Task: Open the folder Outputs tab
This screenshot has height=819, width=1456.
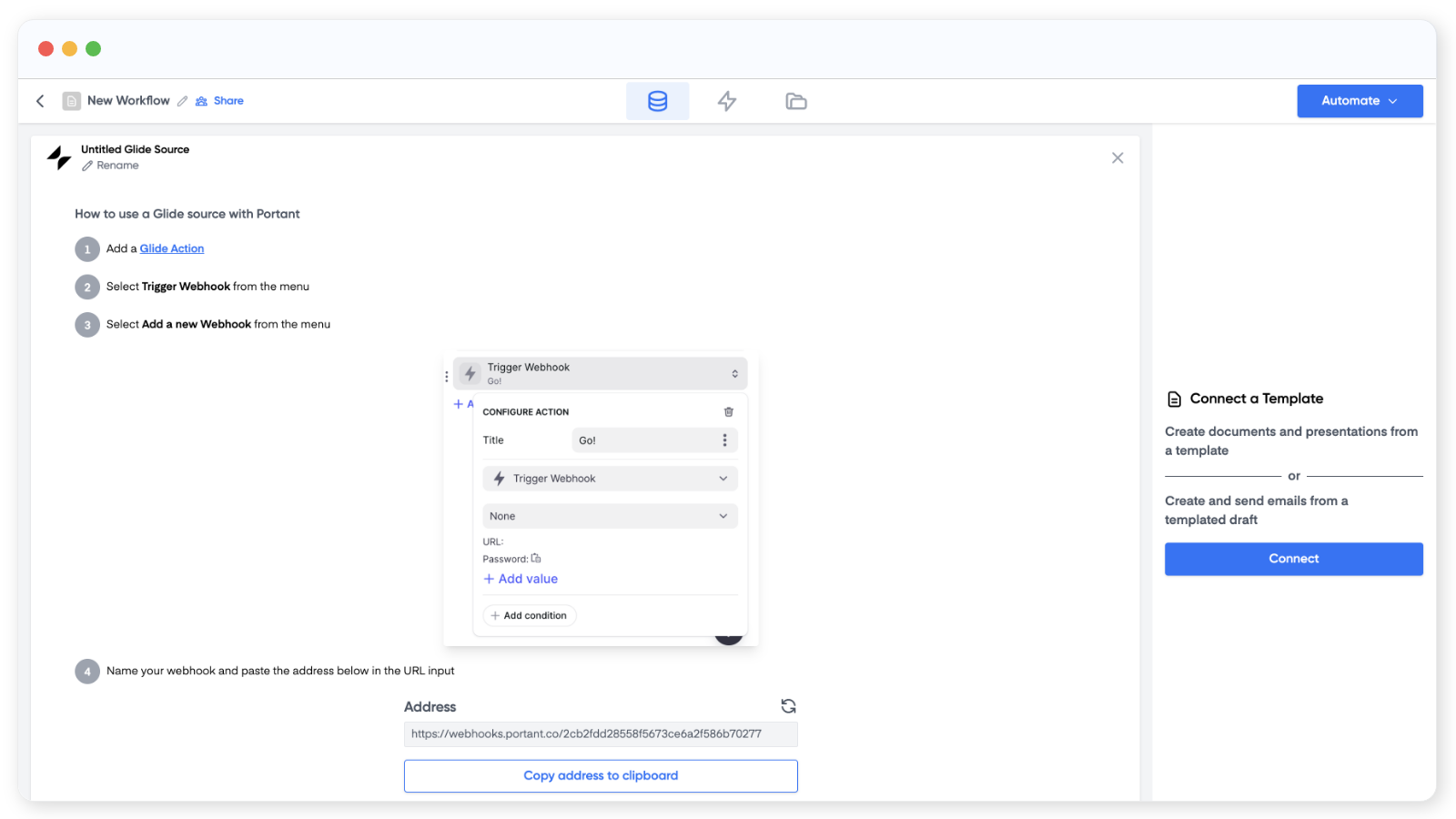Action: (796, 101)
